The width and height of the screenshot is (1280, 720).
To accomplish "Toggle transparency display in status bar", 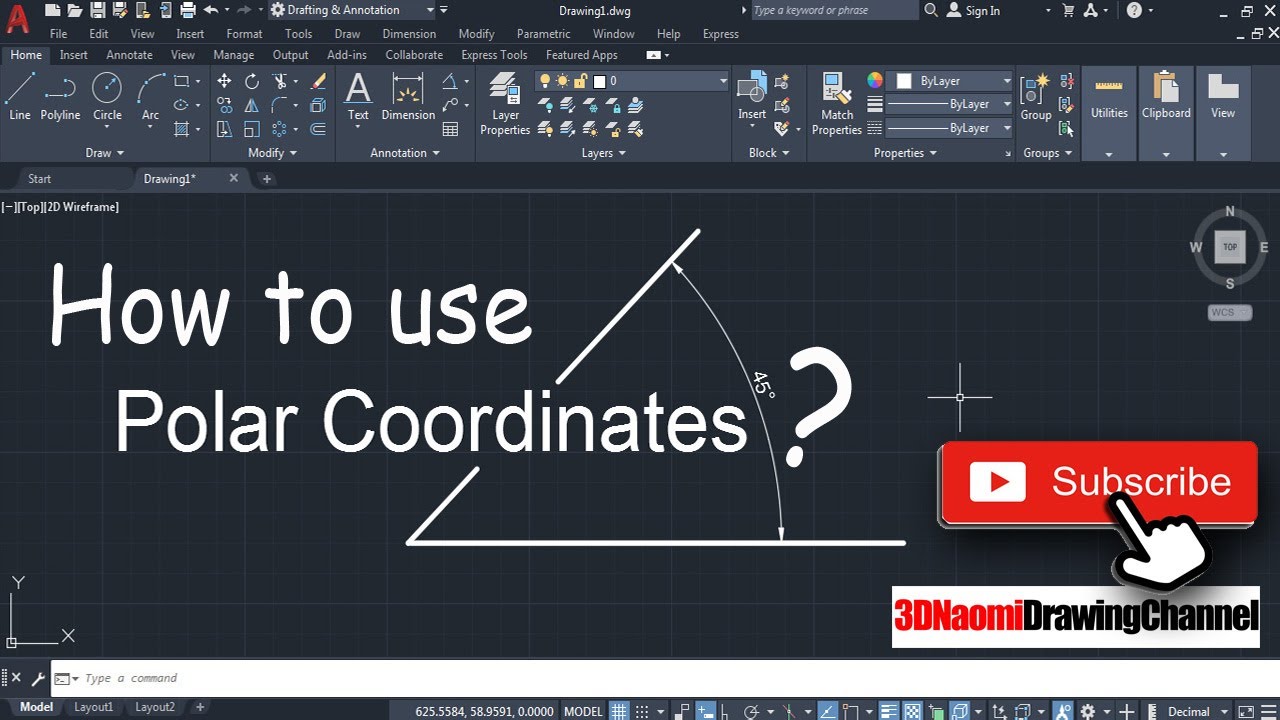I will [x=913, y=711].
